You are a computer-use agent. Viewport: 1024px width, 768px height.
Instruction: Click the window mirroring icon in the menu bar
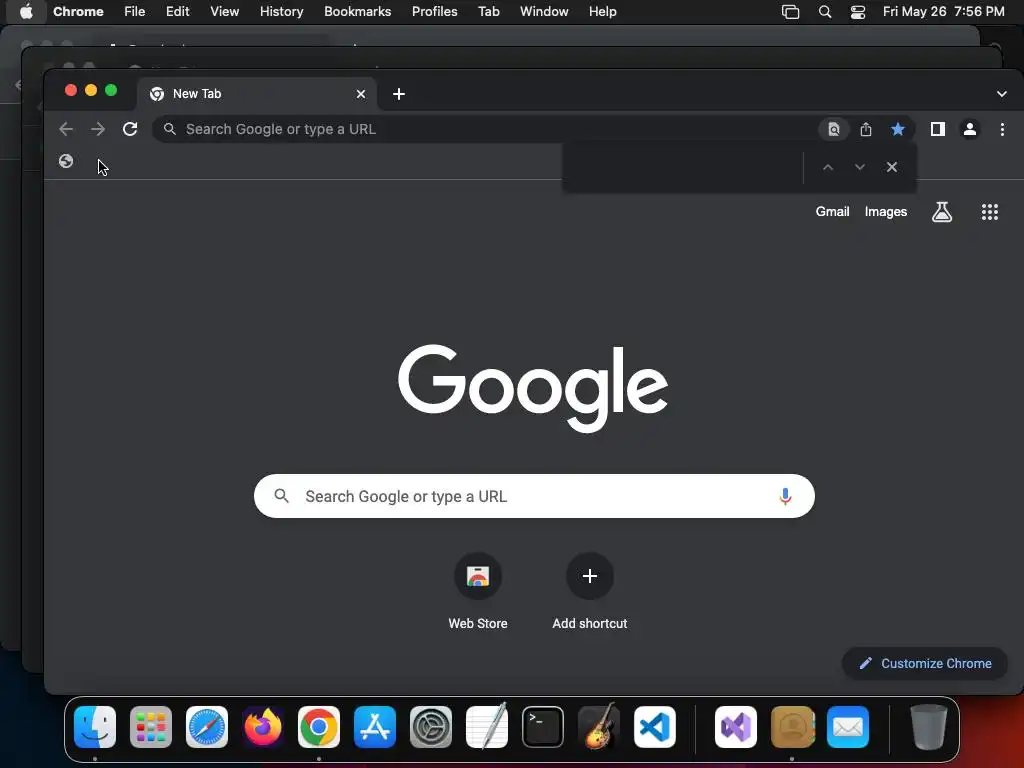[790, 12]
